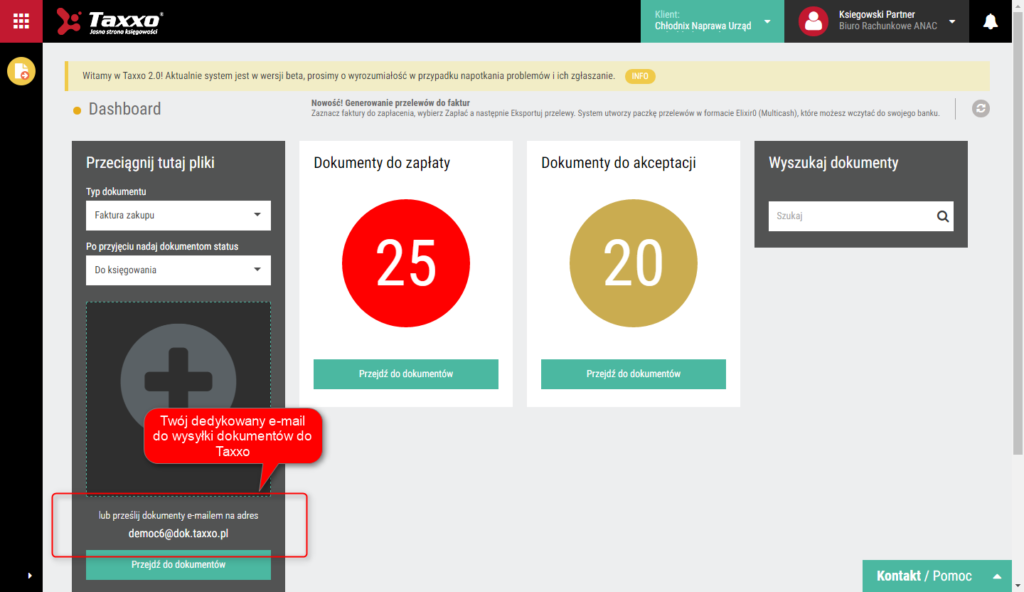This screenshot has width=1024, height=592.
Task: Click the Taxxo logo
Action: point(109,22)
